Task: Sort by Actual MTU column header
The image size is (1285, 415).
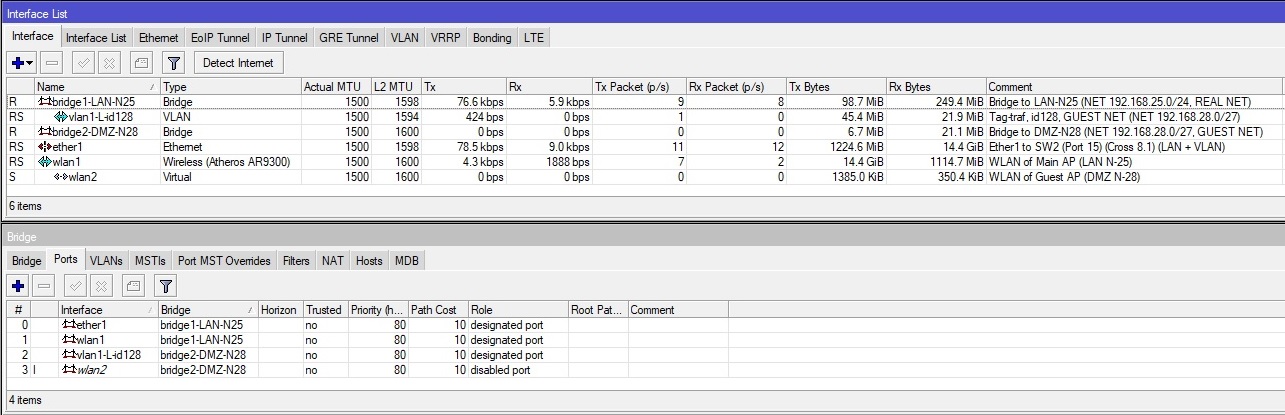Action: tap(336, 87)
